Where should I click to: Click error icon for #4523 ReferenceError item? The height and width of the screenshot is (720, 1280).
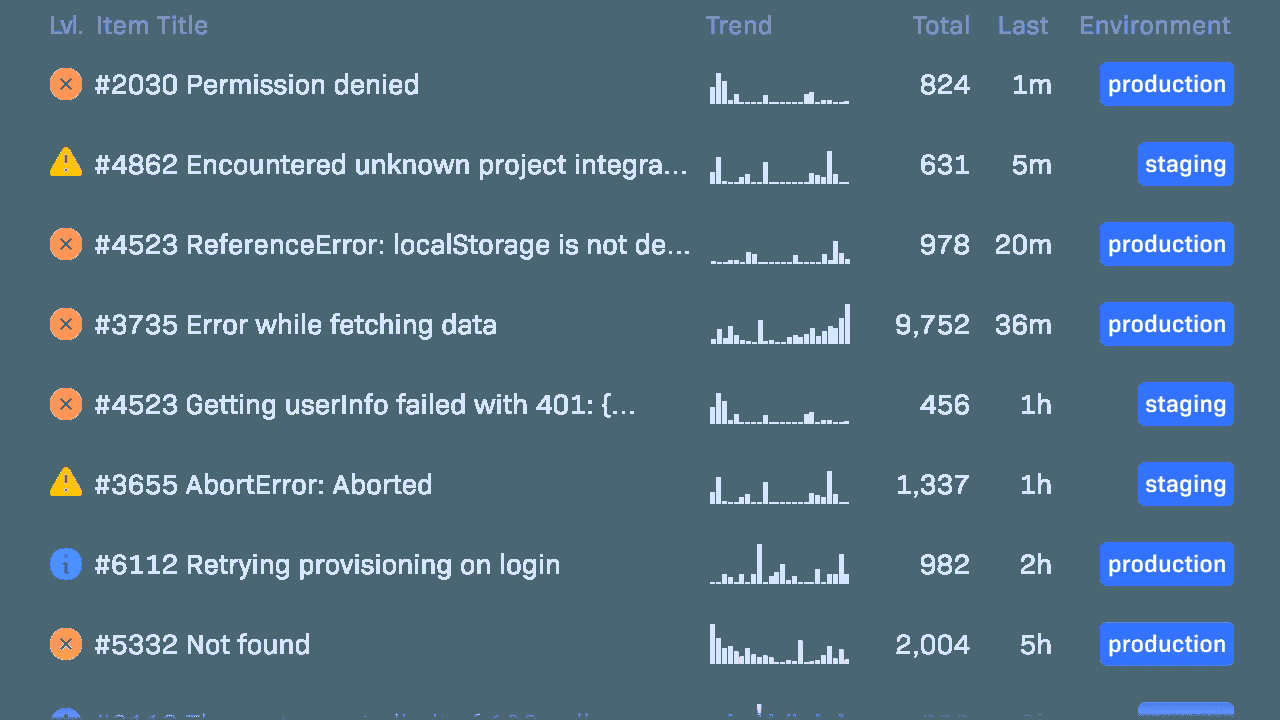[x=66, y=244]
